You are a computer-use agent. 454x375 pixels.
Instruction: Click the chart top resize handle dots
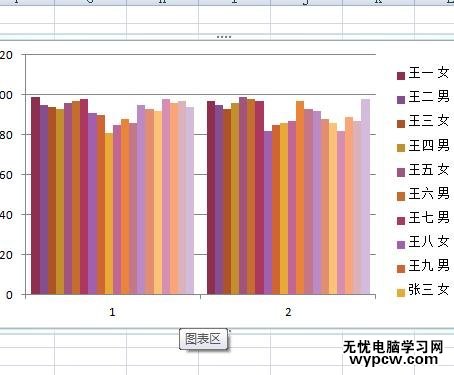click(x=224, y=37)
